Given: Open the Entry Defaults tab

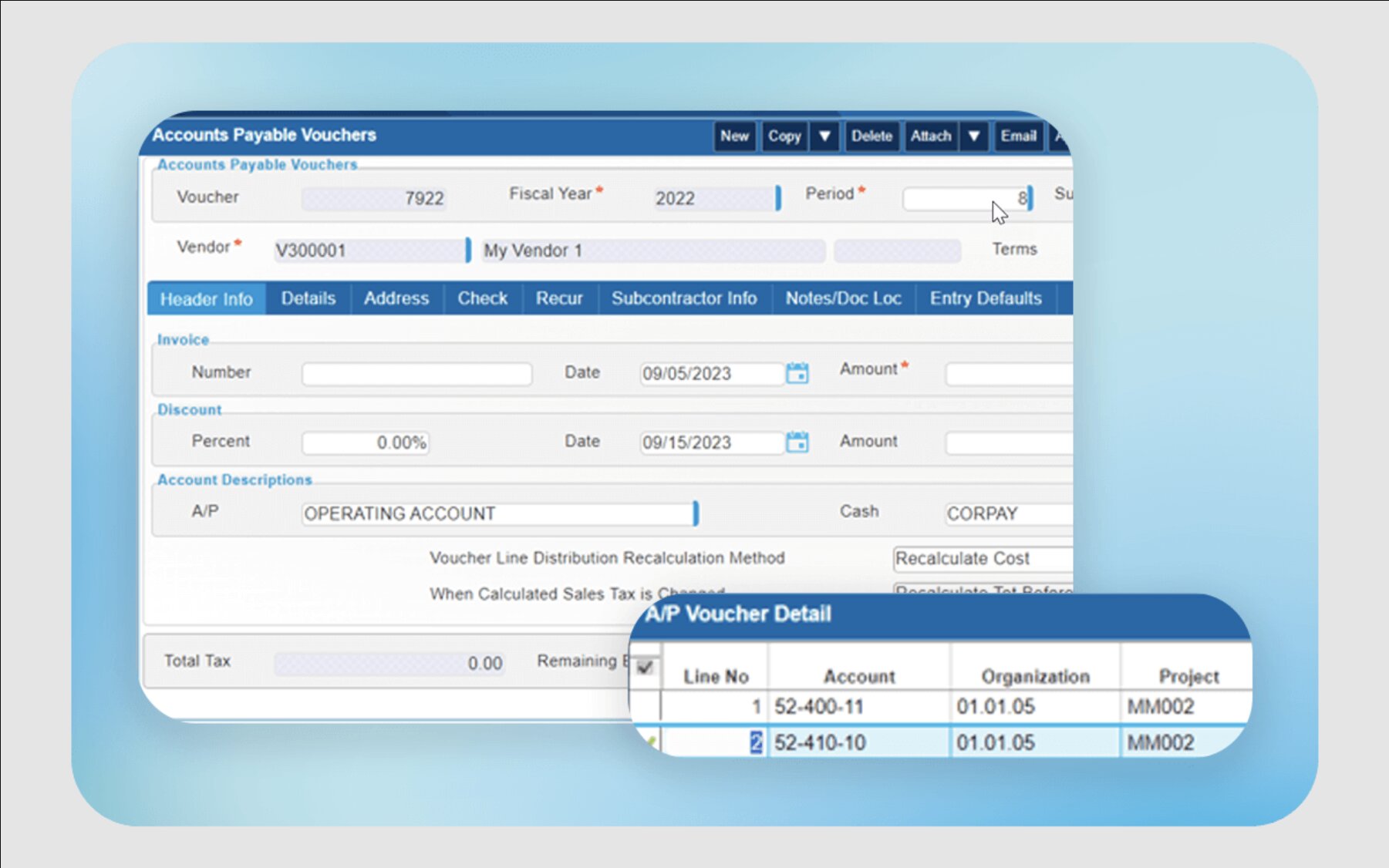Looking at the screenshot, I should [x=985, y=298].
